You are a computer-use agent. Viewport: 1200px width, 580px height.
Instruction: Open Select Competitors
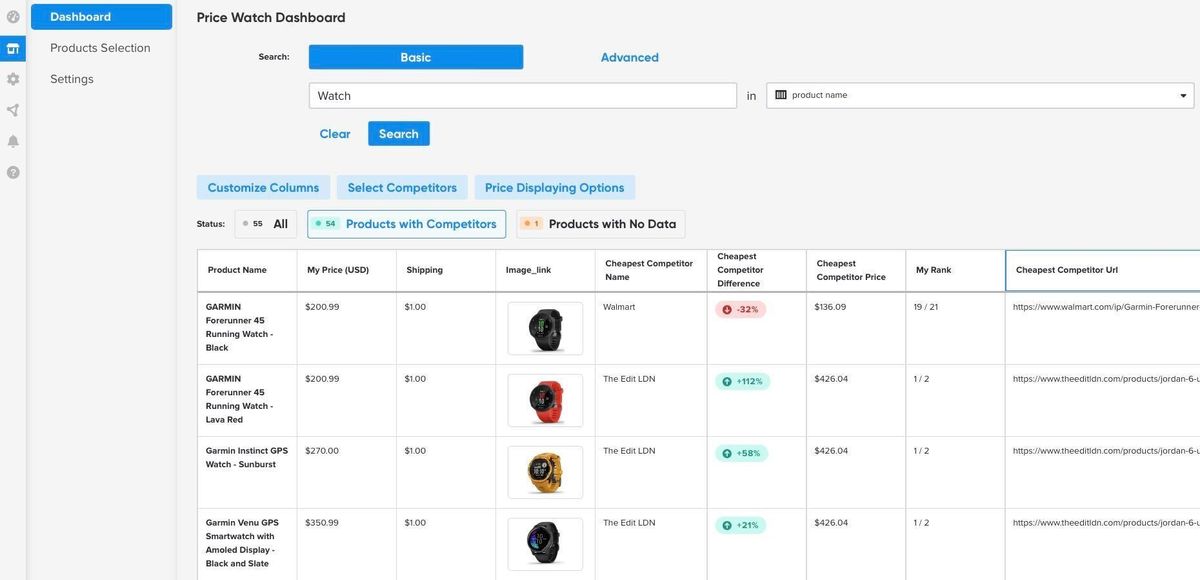[402, 188]
